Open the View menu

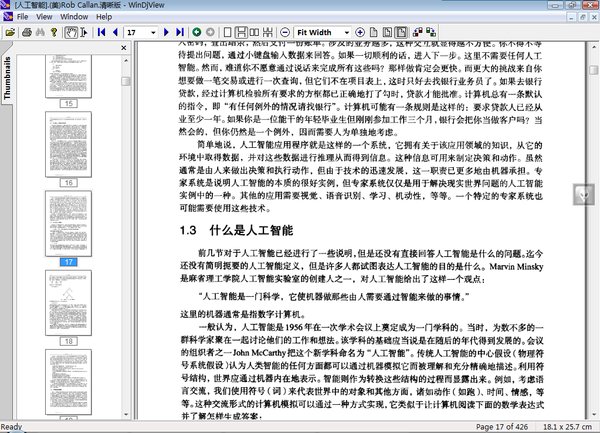(44, 17)
